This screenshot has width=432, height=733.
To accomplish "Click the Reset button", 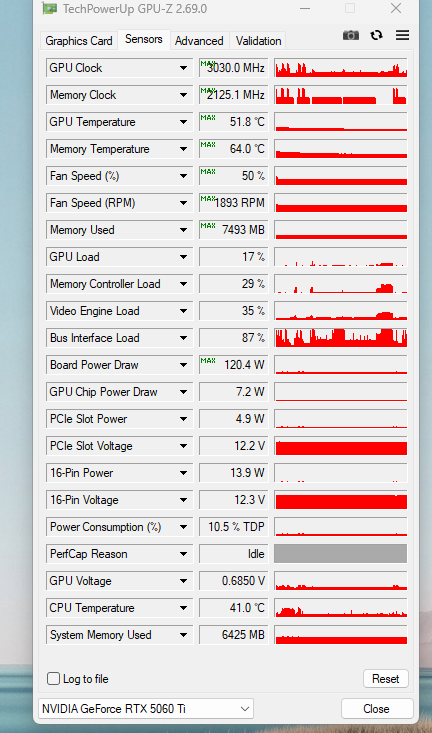I will coord(386,679).
